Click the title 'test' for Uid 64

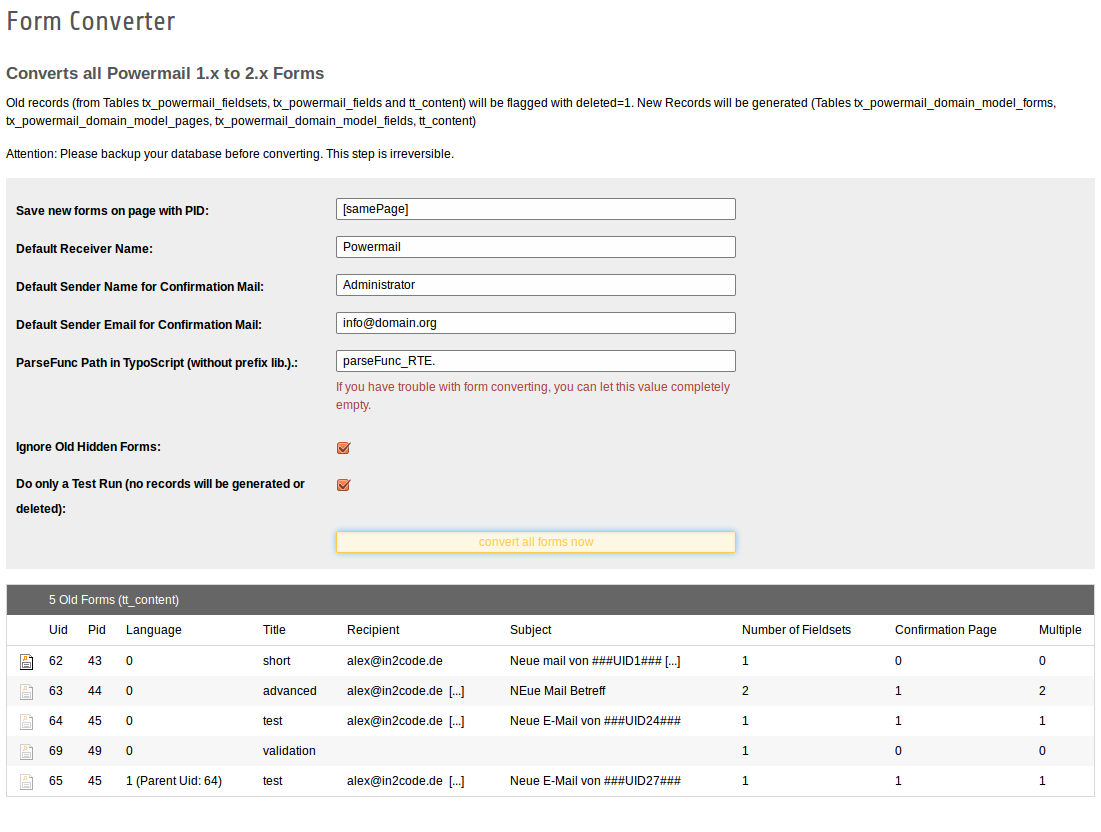(273, 721)
